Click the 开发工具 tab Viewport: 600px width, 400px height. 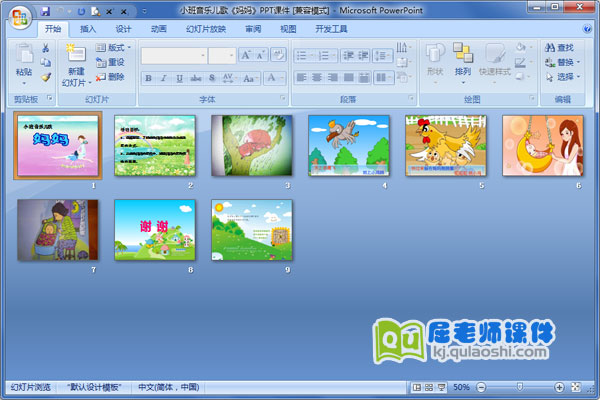(331, 29)
